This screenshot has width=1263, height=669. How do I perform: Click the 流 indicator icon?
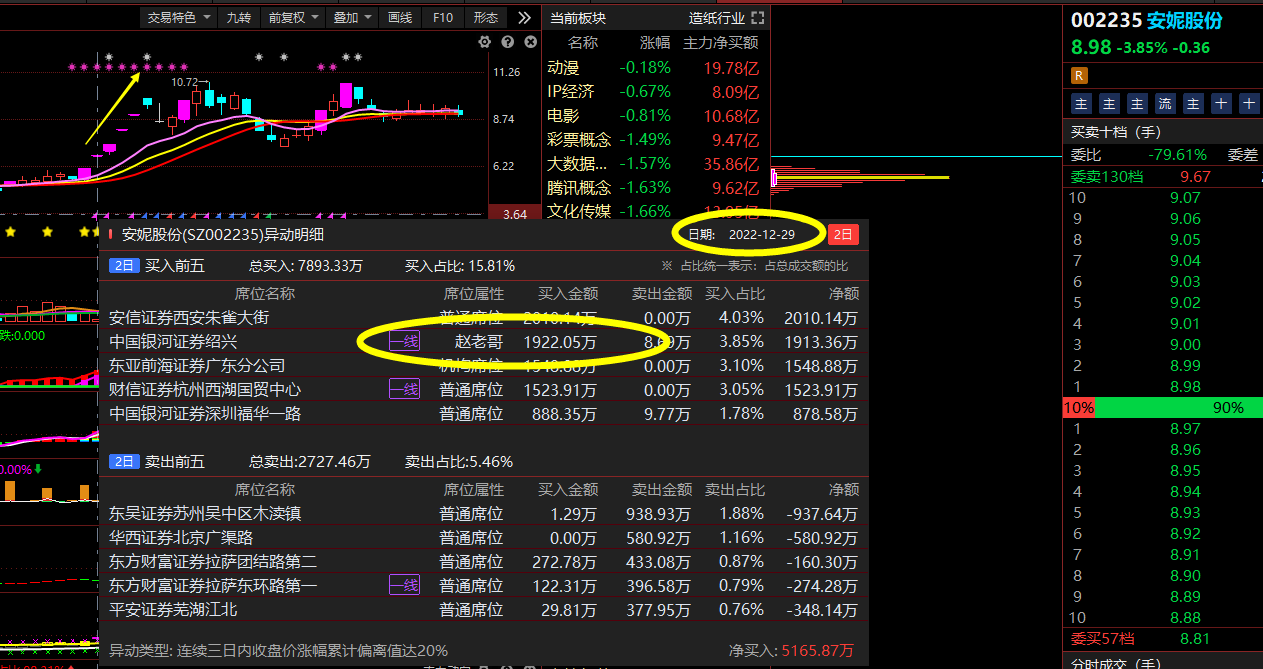pos(1165,103)
